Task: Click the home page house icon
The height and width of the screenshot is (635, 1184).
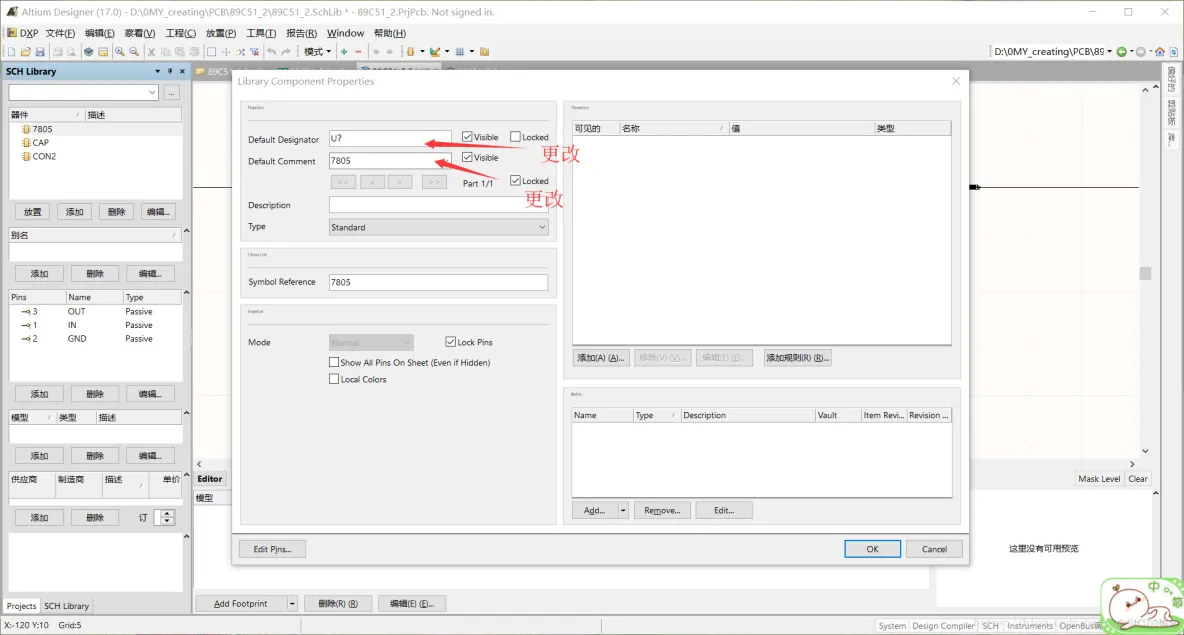Action: [1160, 52]
